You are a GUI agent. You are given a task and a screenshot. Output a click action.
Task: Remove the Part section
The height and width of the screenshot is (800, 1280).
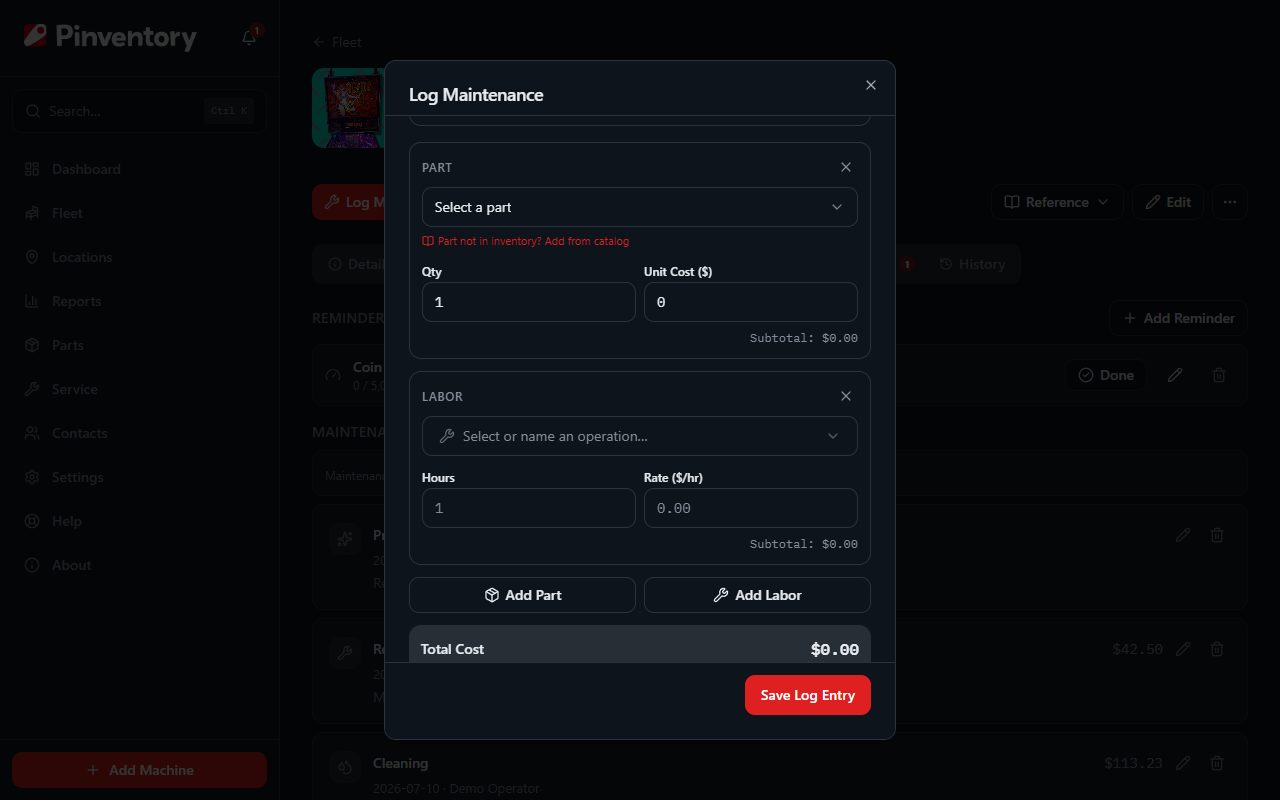pos(846,167)
